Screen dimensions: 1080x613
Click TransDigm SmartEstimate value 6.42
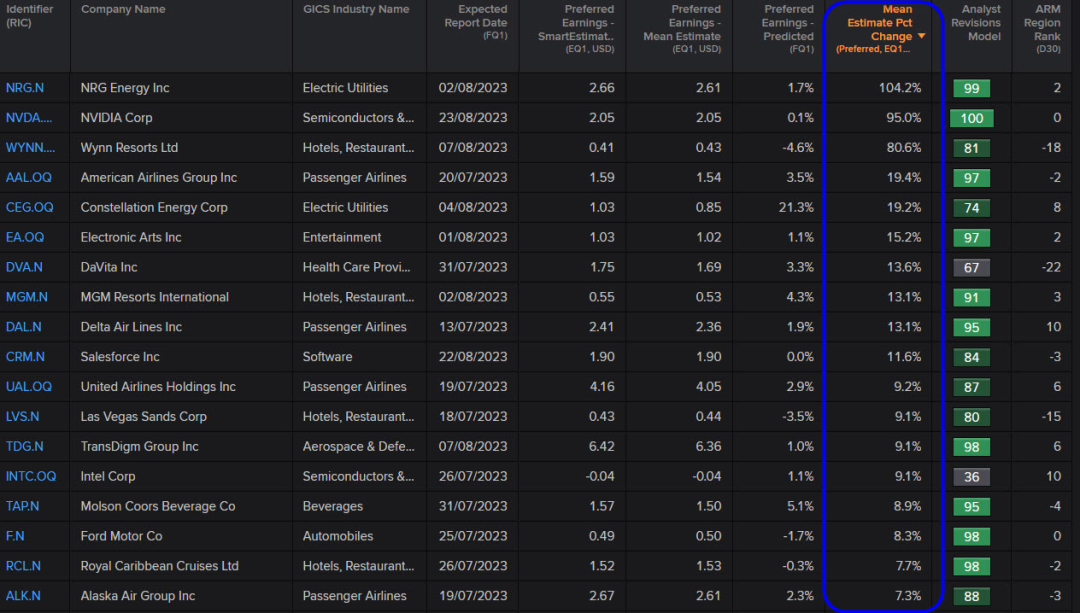(602, 446)
